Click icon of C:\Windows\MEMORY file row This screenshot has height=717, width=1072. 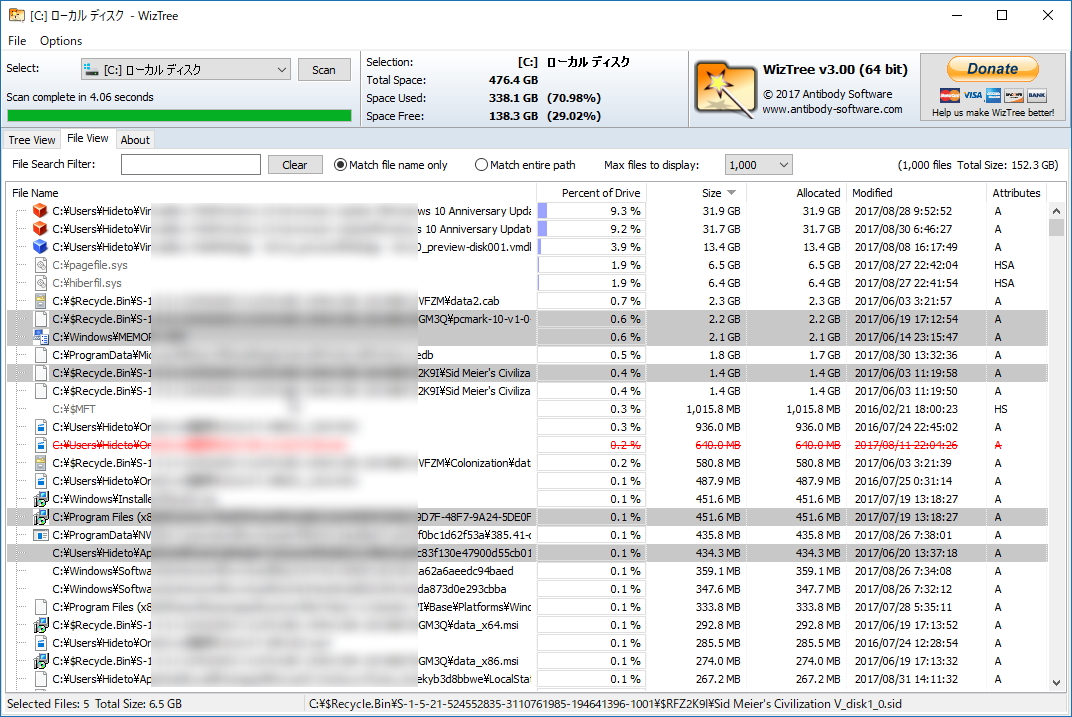40,337
